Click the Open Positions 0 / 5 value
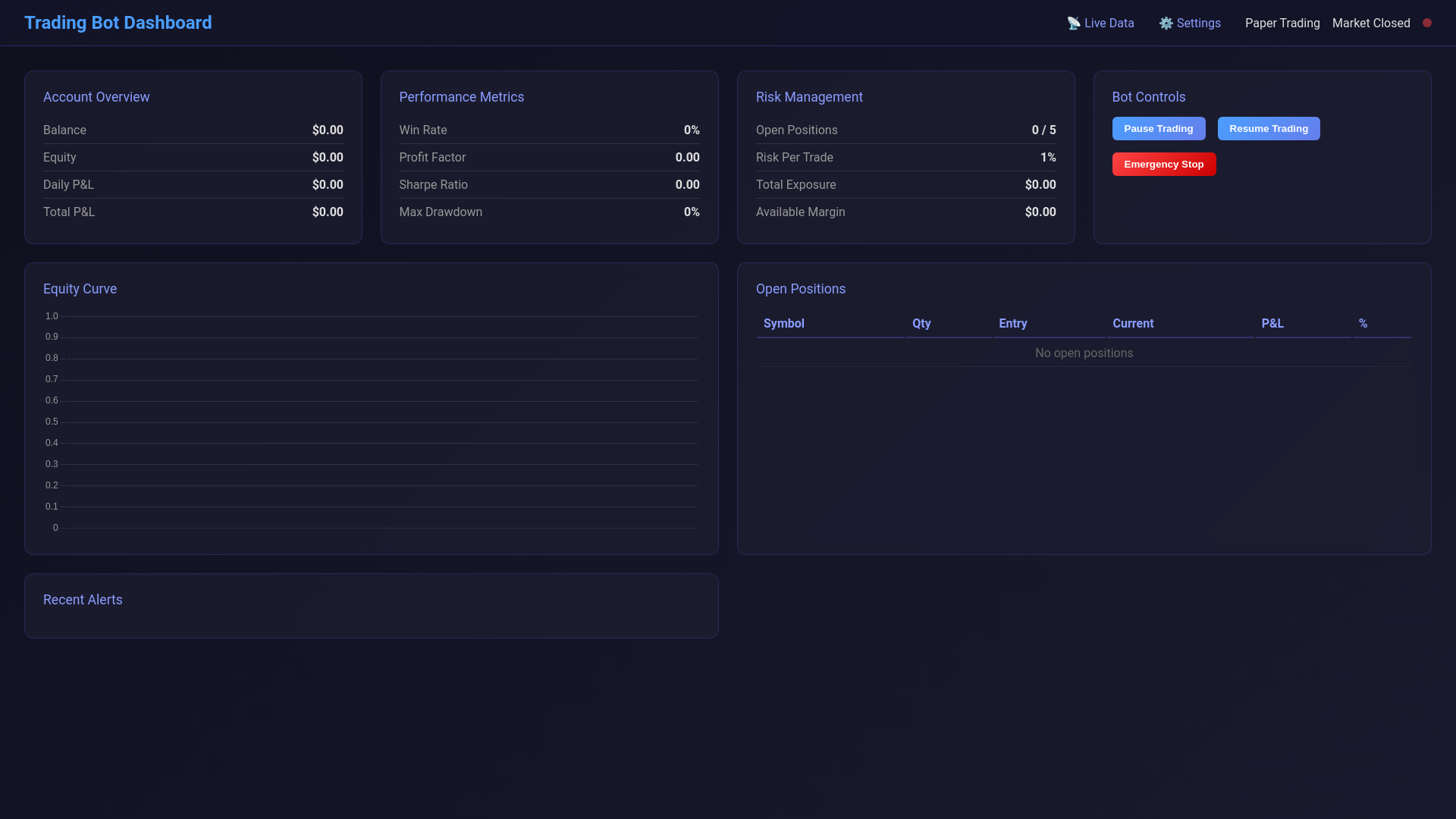This screenshot has height=819, width=1456. 1043,130
